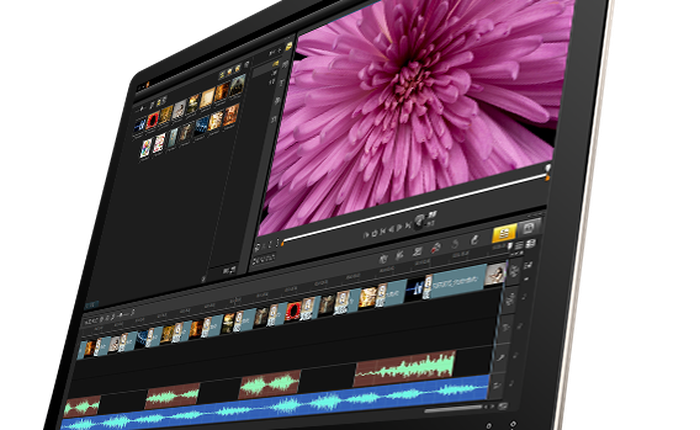Click the redo arrow in timeline toolbar
700x430 pixels.
tap(474, 240)
